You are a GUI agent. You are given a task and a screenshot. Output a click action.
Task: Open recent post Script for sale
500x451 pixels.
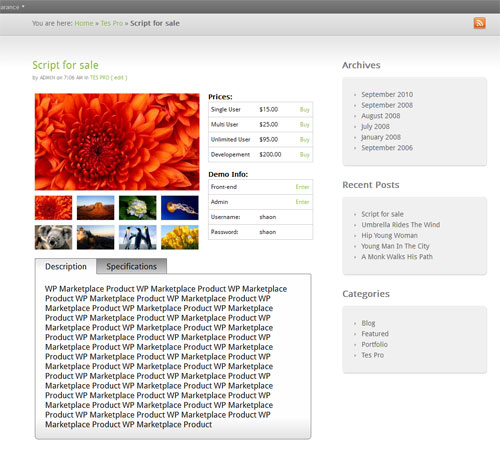382,214
